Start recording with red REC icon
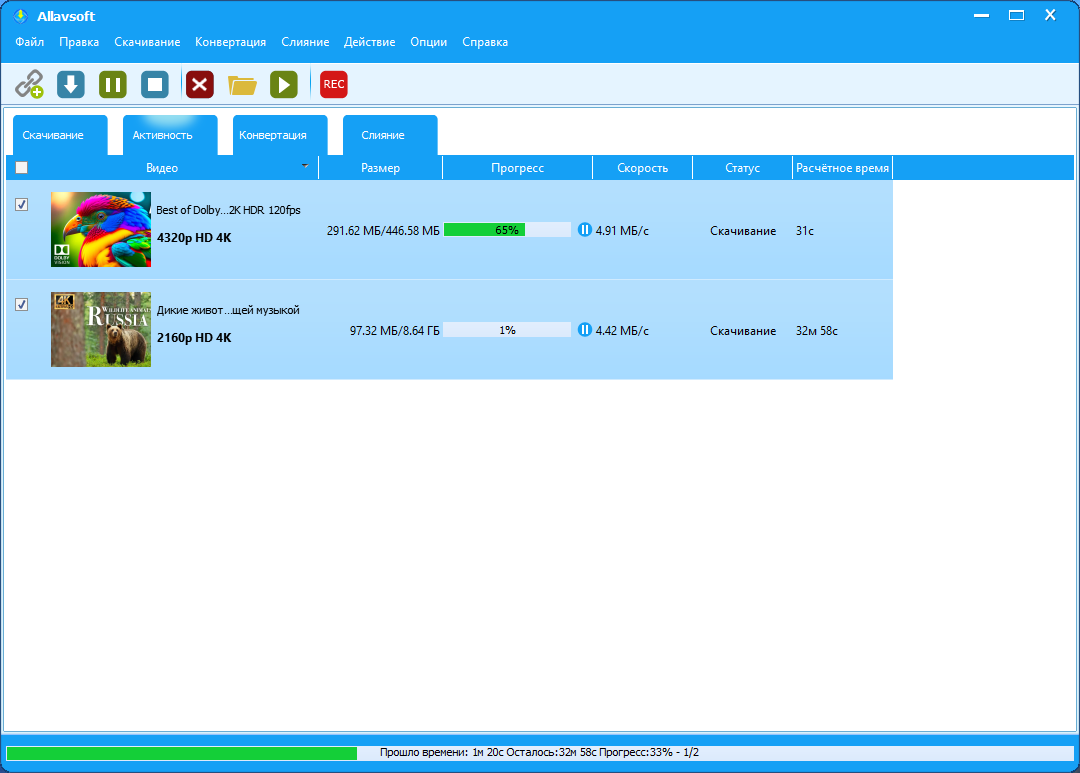 click(x=334, y=84)
